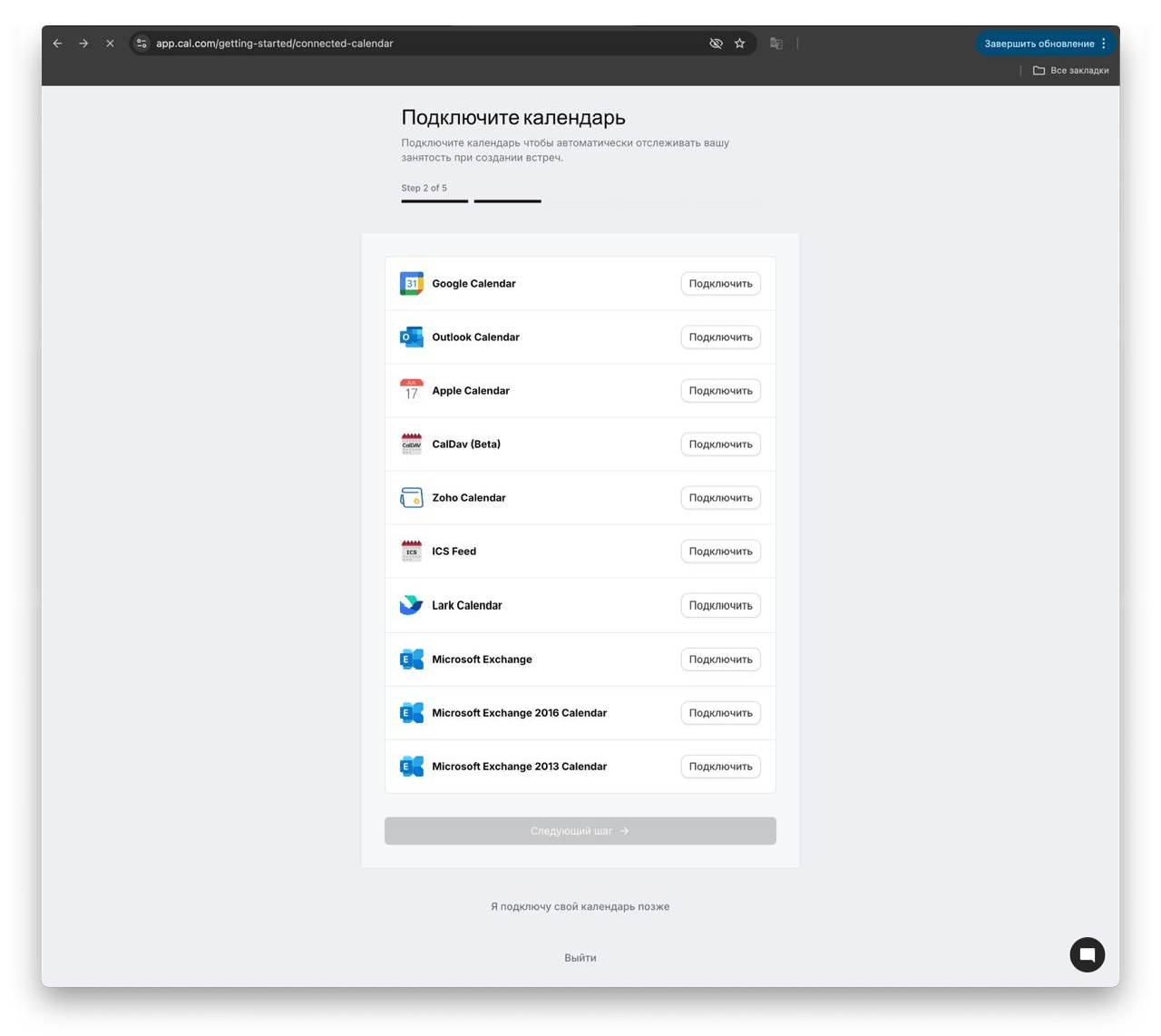Click the ICS Feed label

(454, 552)
